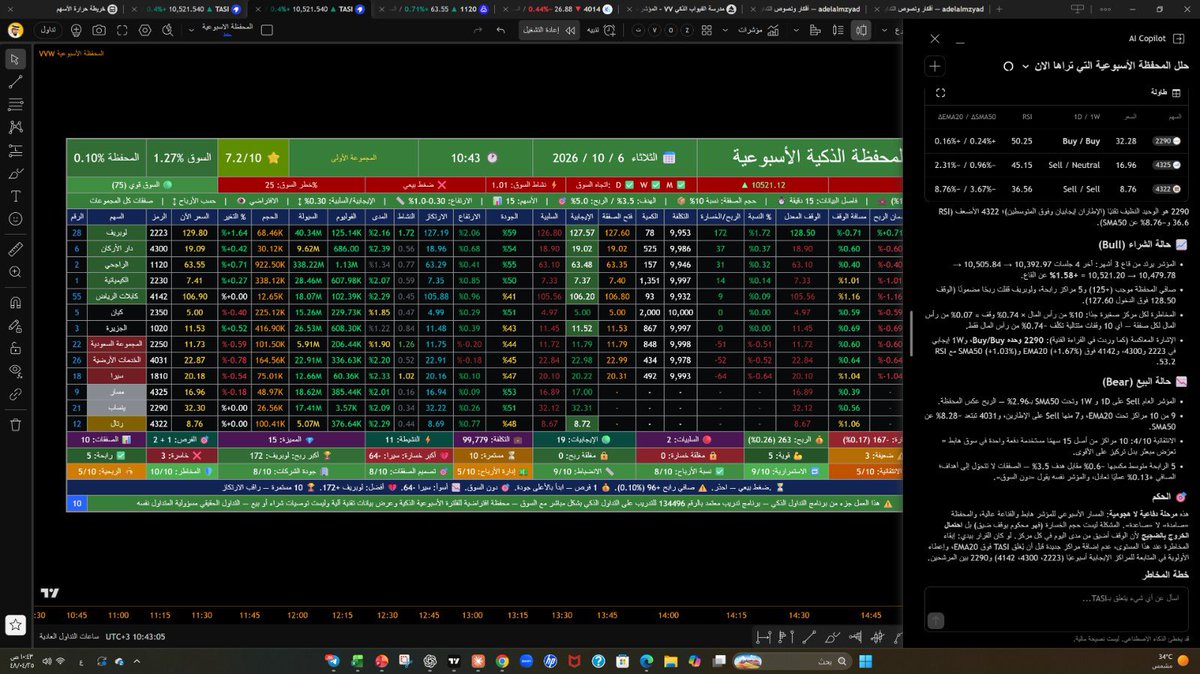1200x674 pixels.
Task: Start new Copilot chat with plus button
Action: click(x=935, y=66)
